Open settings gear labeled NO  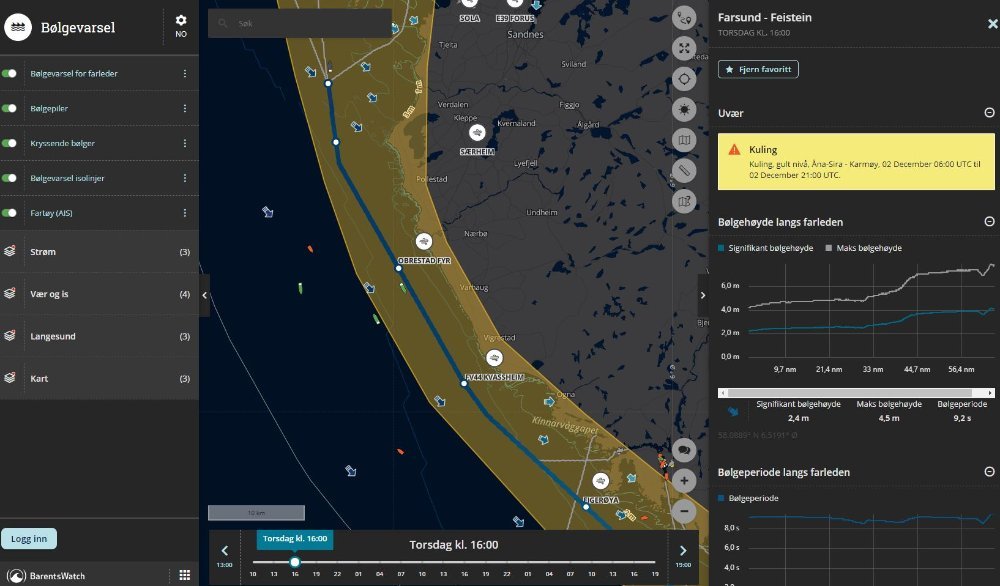[181, 26]
